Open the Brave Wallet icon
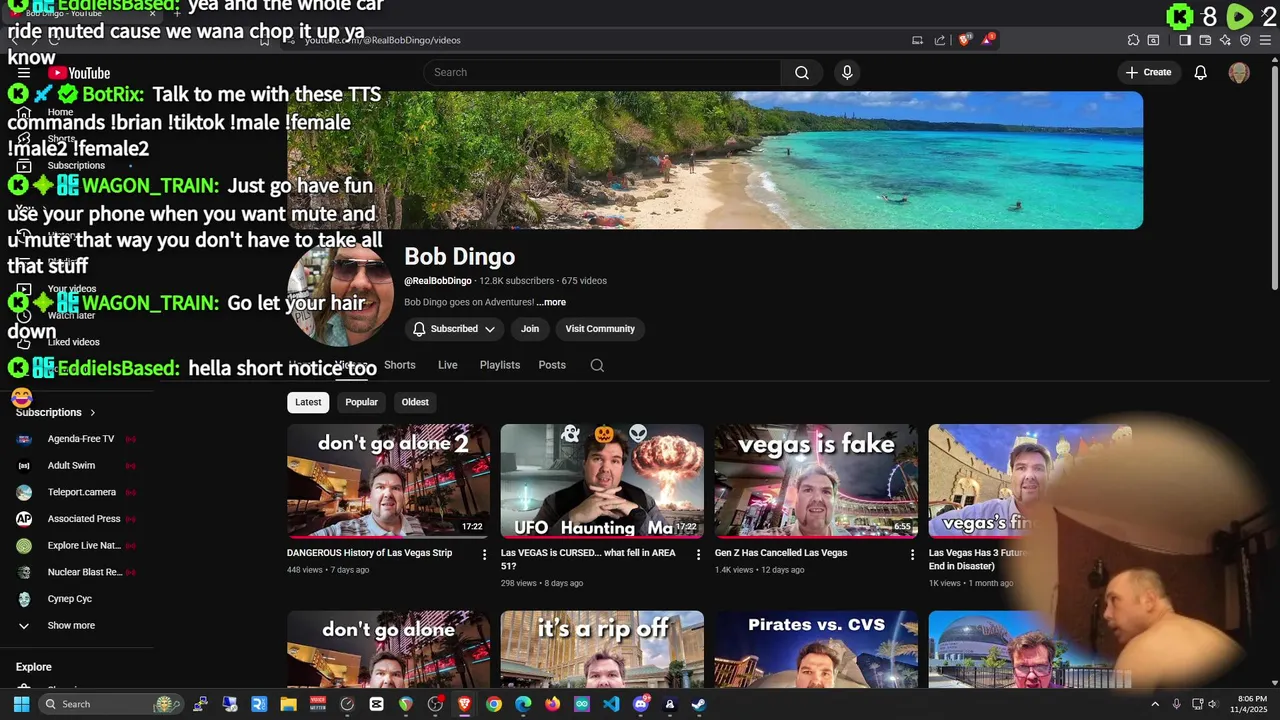This screenshot has width=1280, height=720. click(x=1205, y=40)
